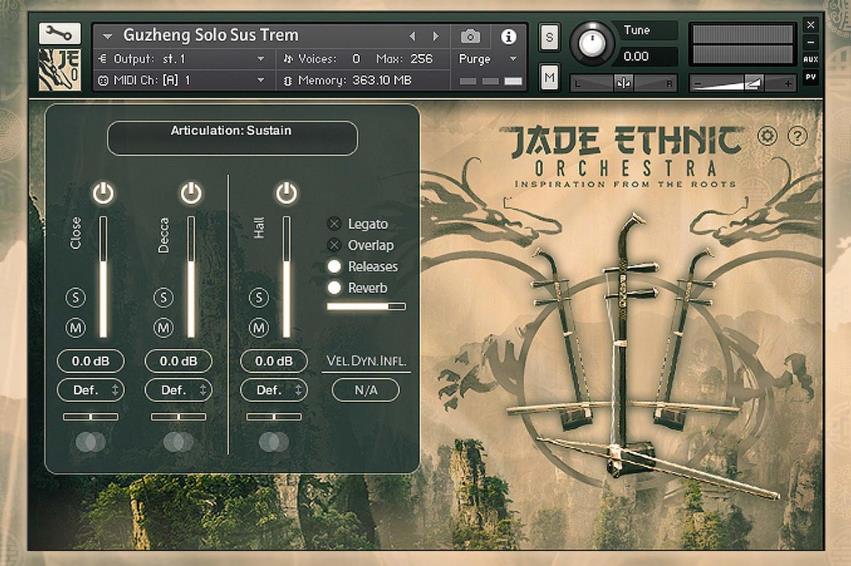The image size is (851, 566).
Task: Toggle the Reverb option
Action: (334, 288)
